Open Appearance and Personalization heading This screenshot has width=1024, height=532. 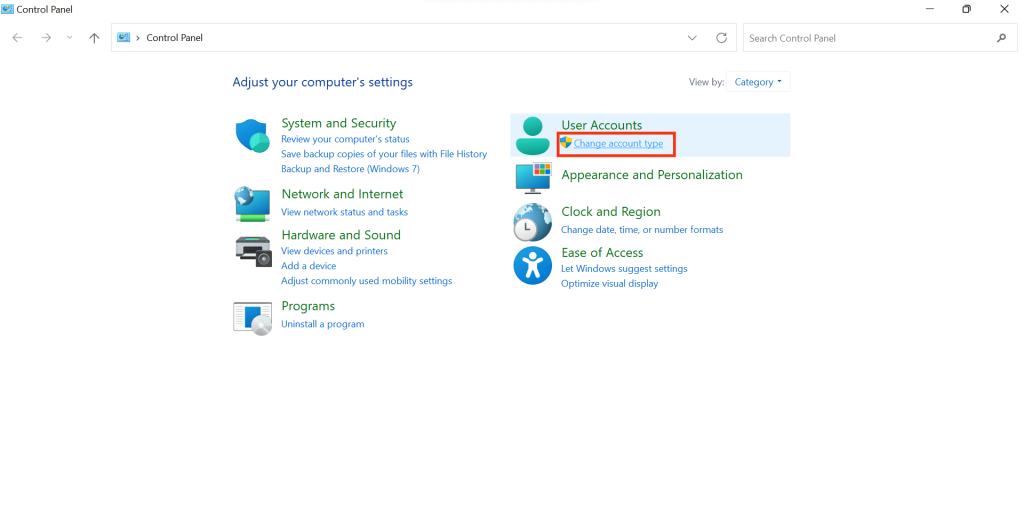[x=652, y=175]
